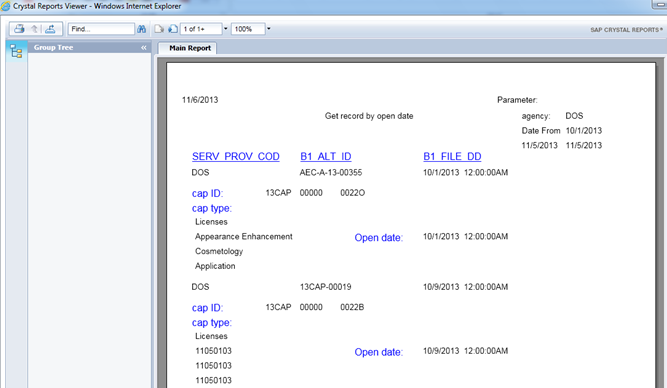The width and height of the screenshot is (667, 388).
Task: Select the 13CAP-00019 record ID
Action: (325, 287)
